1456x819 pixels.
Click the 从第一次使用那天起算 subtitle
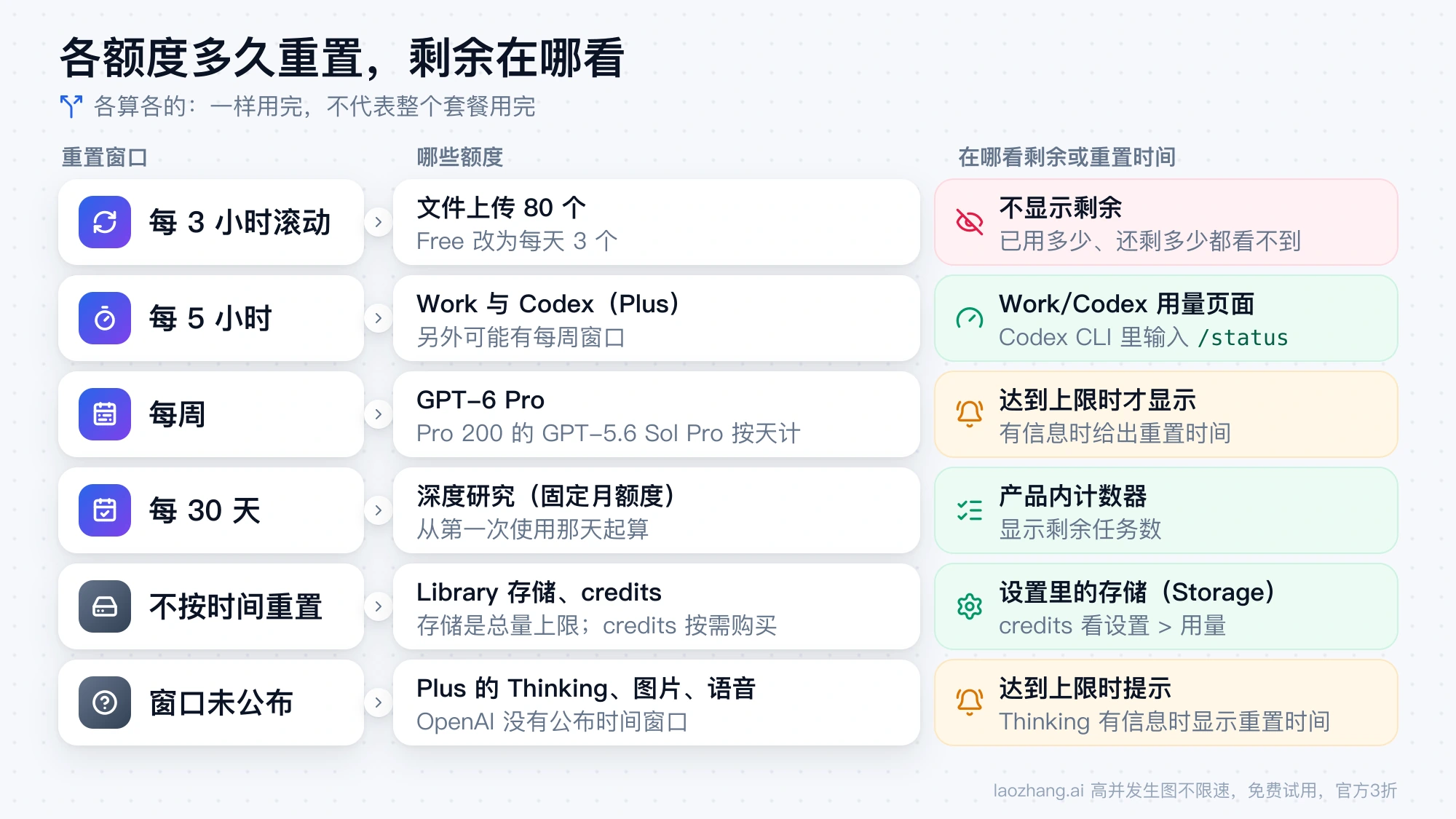click(532, 529)
